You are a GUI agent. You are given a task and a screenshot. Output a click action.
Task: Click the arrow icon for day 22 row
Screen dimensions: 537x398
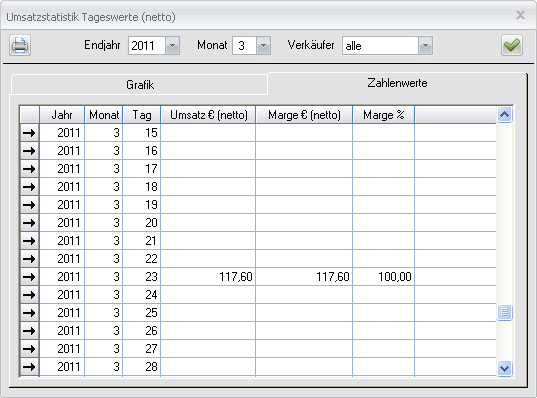click(29, 259)
